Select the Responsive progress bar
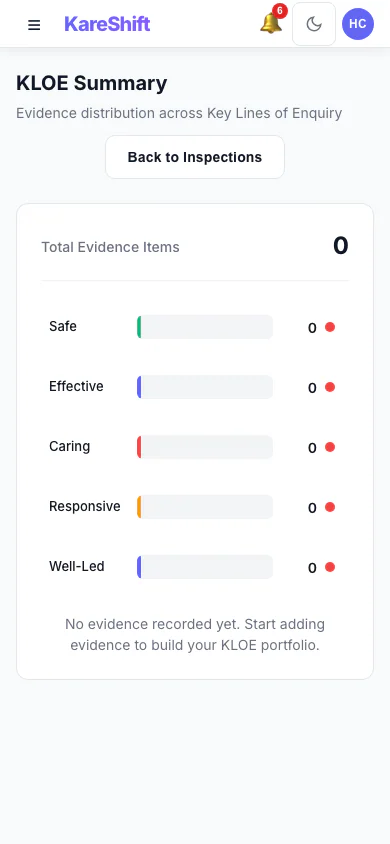The width and height of the screenshot is (390, 844). coord(205,507)
